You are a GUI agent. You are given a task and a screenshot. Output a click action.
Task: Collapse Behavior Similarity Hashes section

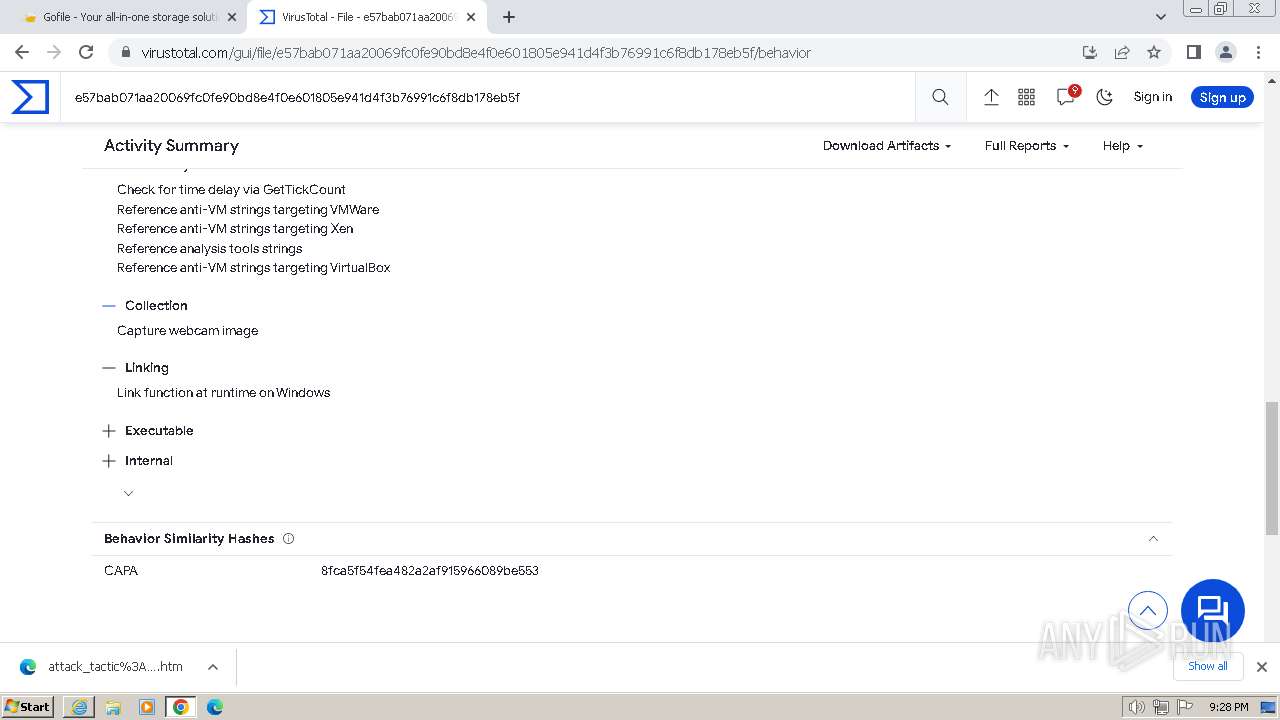click(1153, 539)
